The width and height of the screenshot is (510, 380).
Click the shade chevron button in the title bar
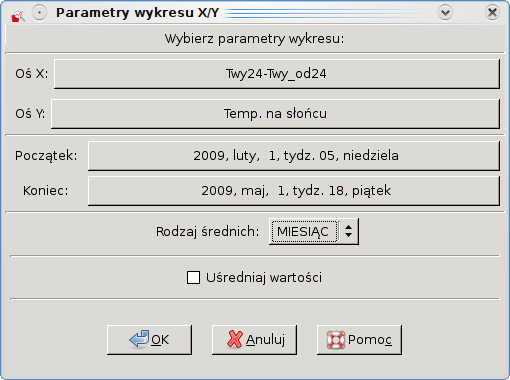[x=445, y=13]
